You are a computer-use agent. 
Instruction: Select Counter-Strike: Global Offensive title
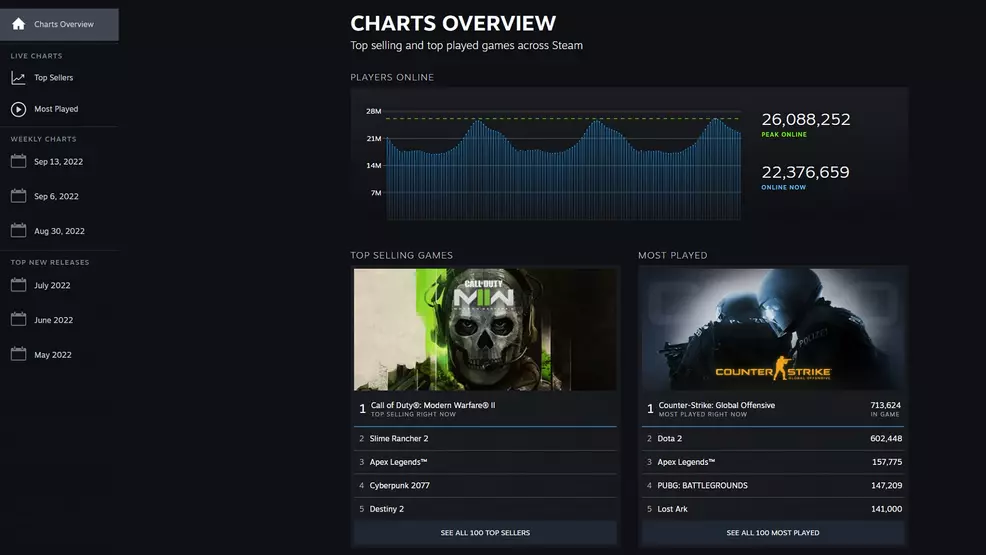[716, 405]
